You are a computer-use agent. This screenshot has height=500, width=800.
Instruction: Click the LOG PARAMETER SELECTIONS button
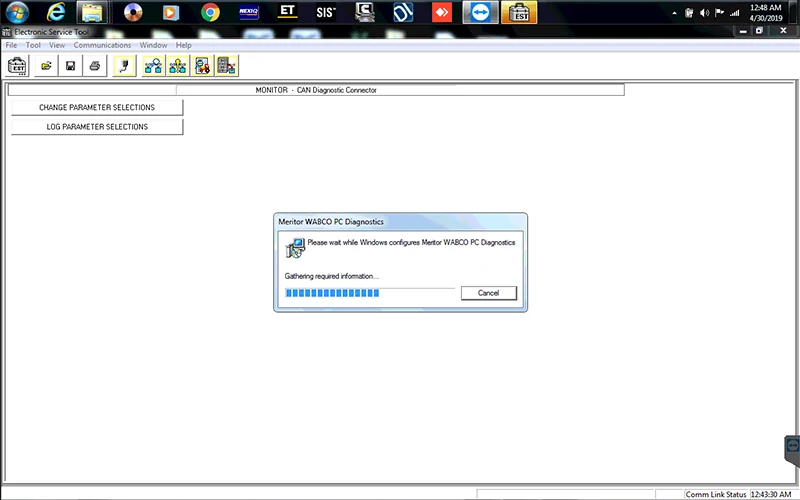(97, 127)
